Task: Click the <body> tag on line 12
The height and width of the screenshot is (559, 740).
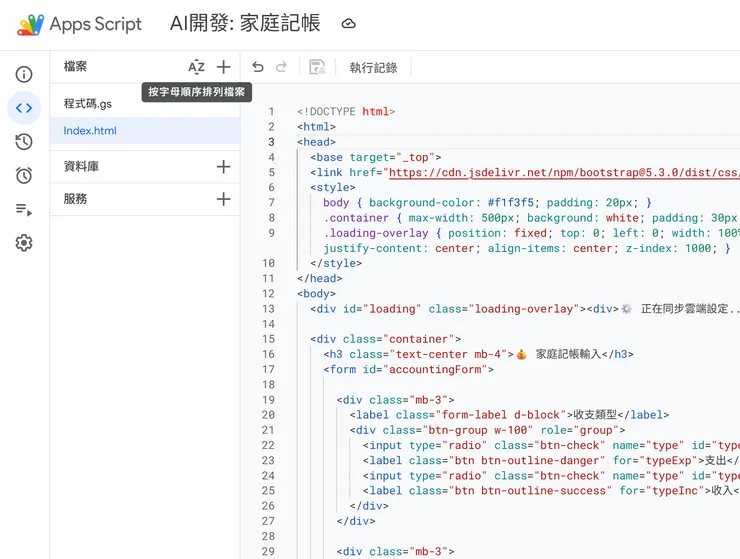Action: click(316, 294)
